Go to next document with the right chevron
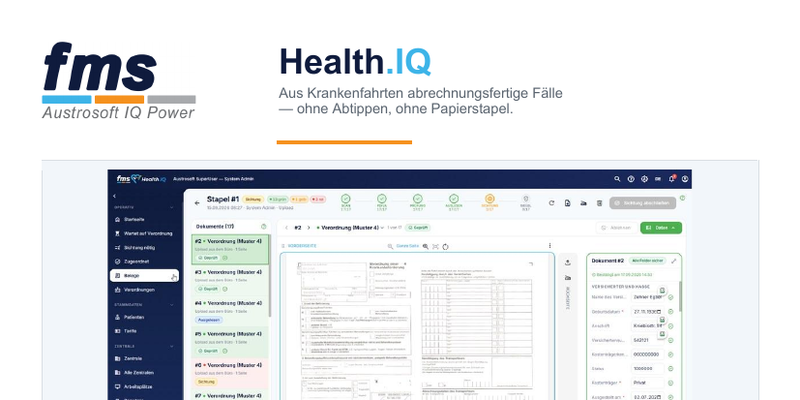 (309, 228)
